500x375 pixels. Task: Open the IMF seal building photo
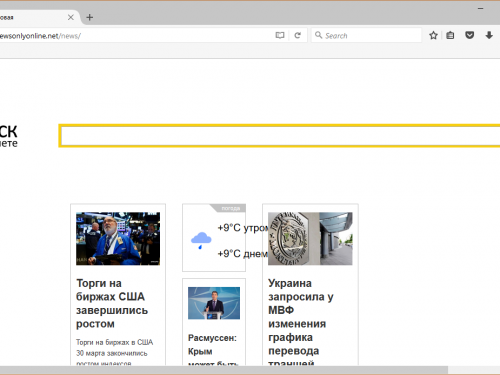coord(310,239)
